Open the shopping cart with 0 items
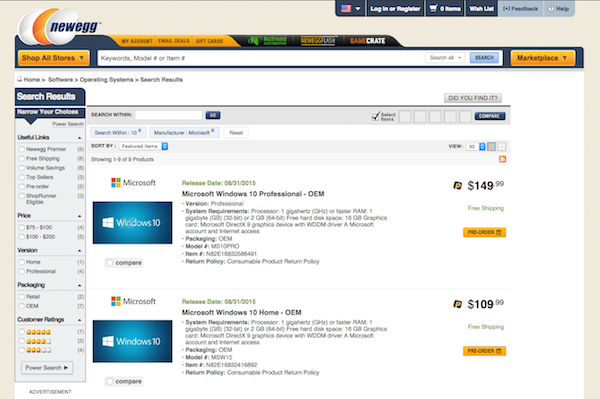Image resolution: width=600 pixels, height=399 pixels. click(445, 8)
